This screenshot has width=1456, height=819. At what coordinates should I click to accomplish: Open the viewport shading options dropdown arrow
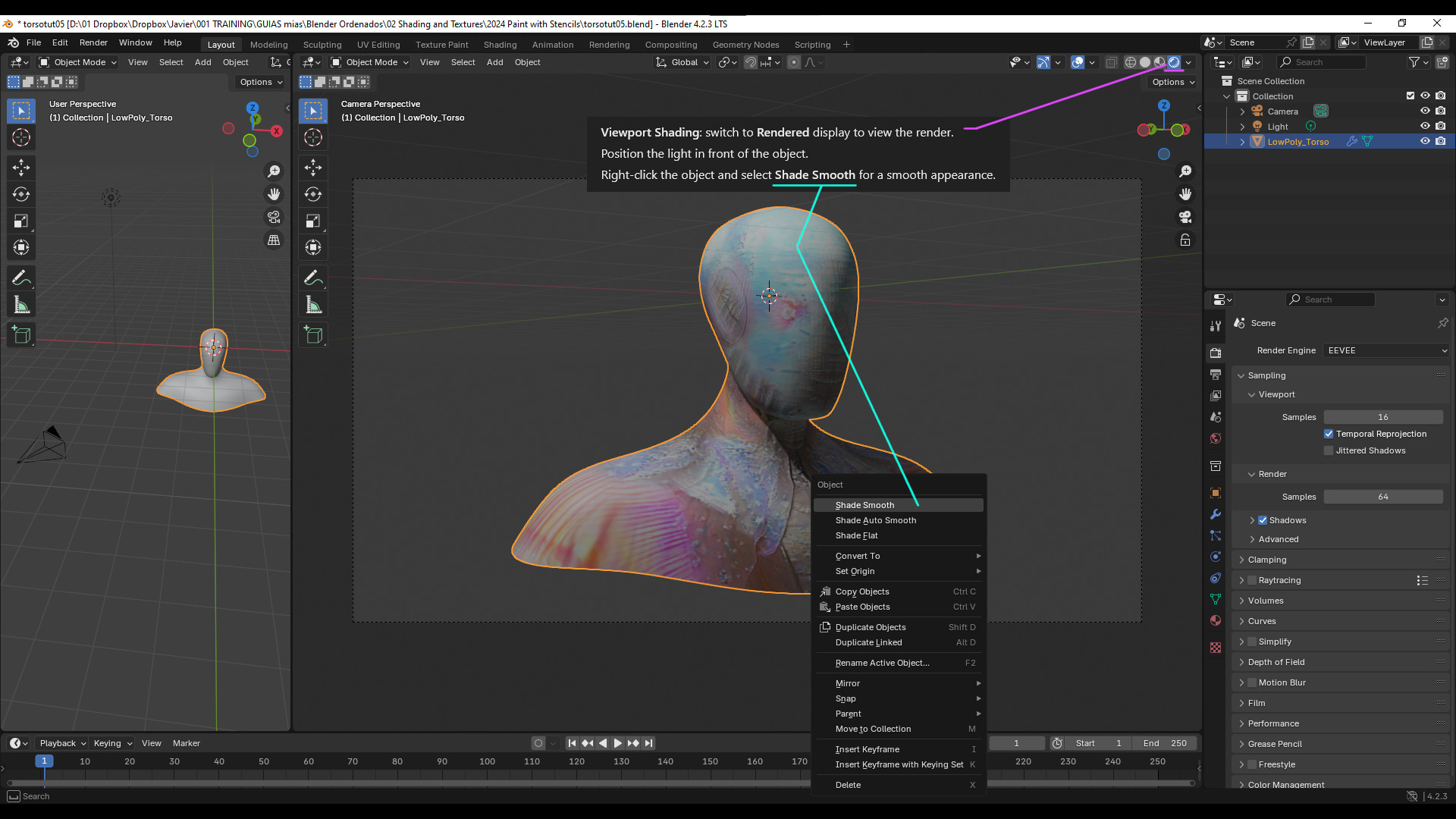pos(1188,62)
